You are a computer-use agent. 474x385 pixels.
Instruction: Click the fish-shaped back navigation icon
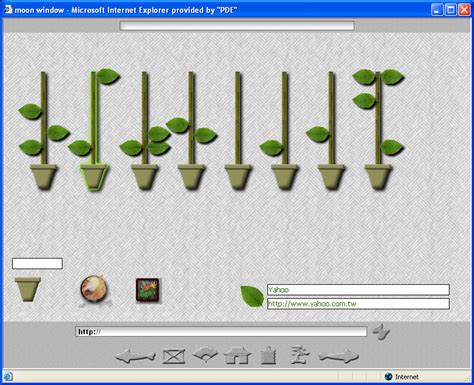(x=135, y=357)
